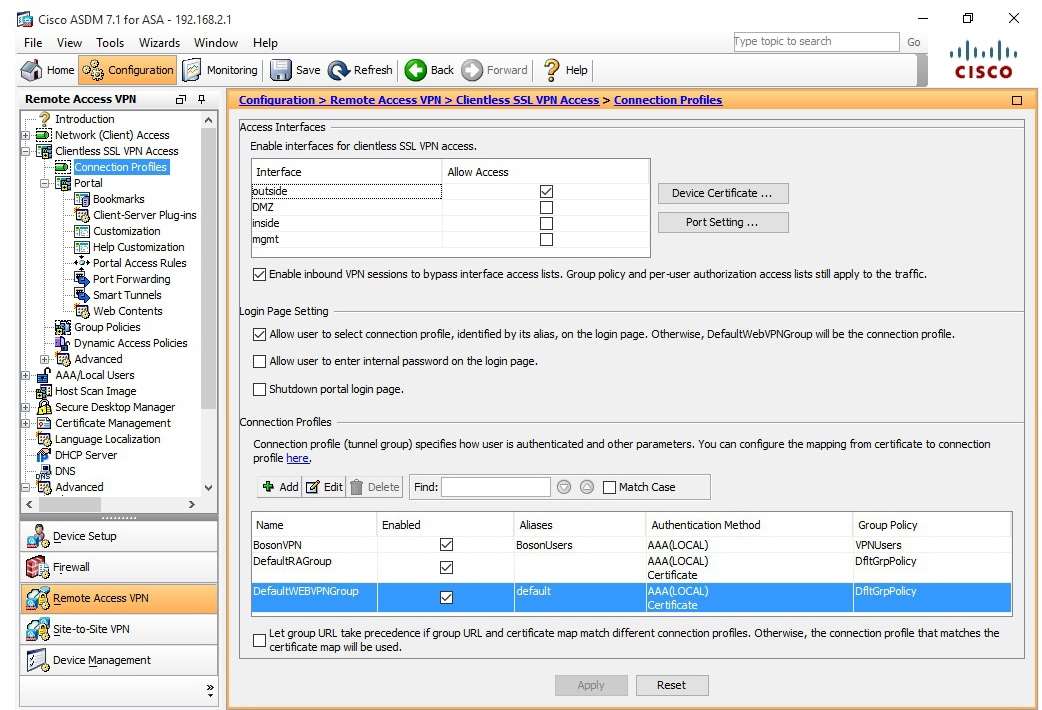Go Back to previous screen
The width and height of the screenshot is (1042, 710).
click(430, 70)
